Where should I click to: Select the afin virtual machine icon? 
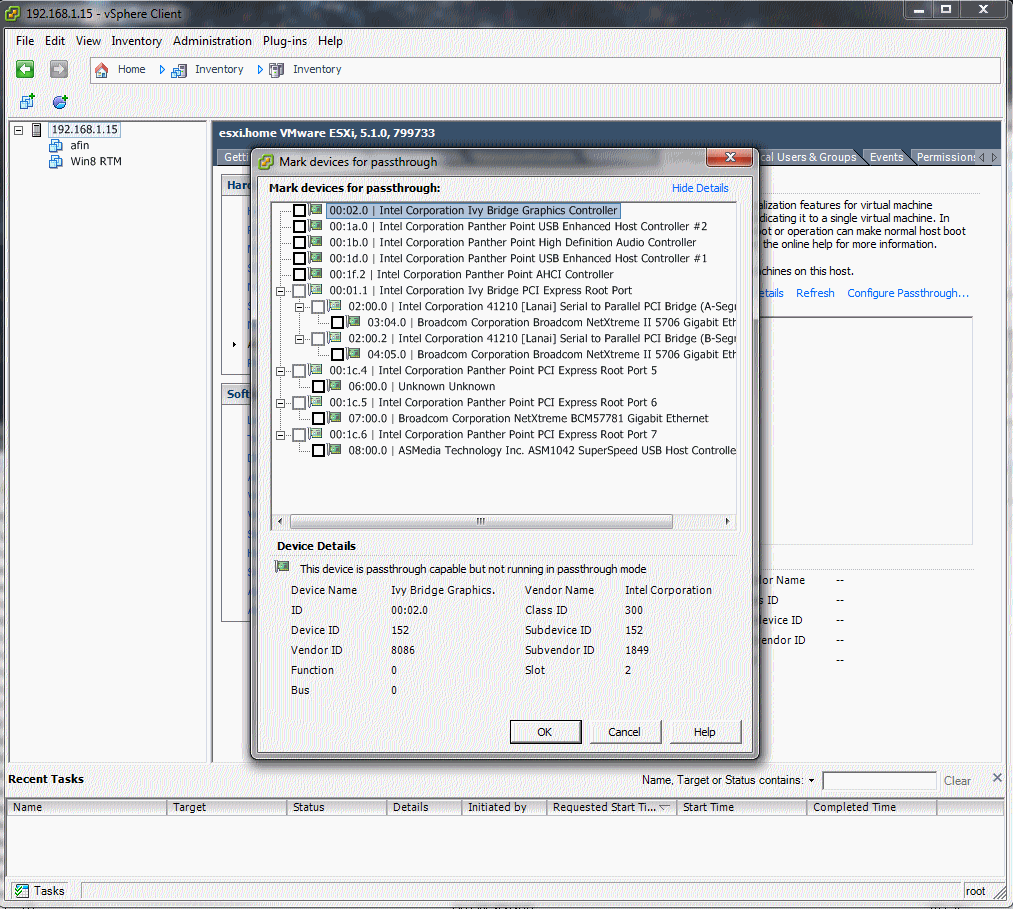(x=56, y=146)
